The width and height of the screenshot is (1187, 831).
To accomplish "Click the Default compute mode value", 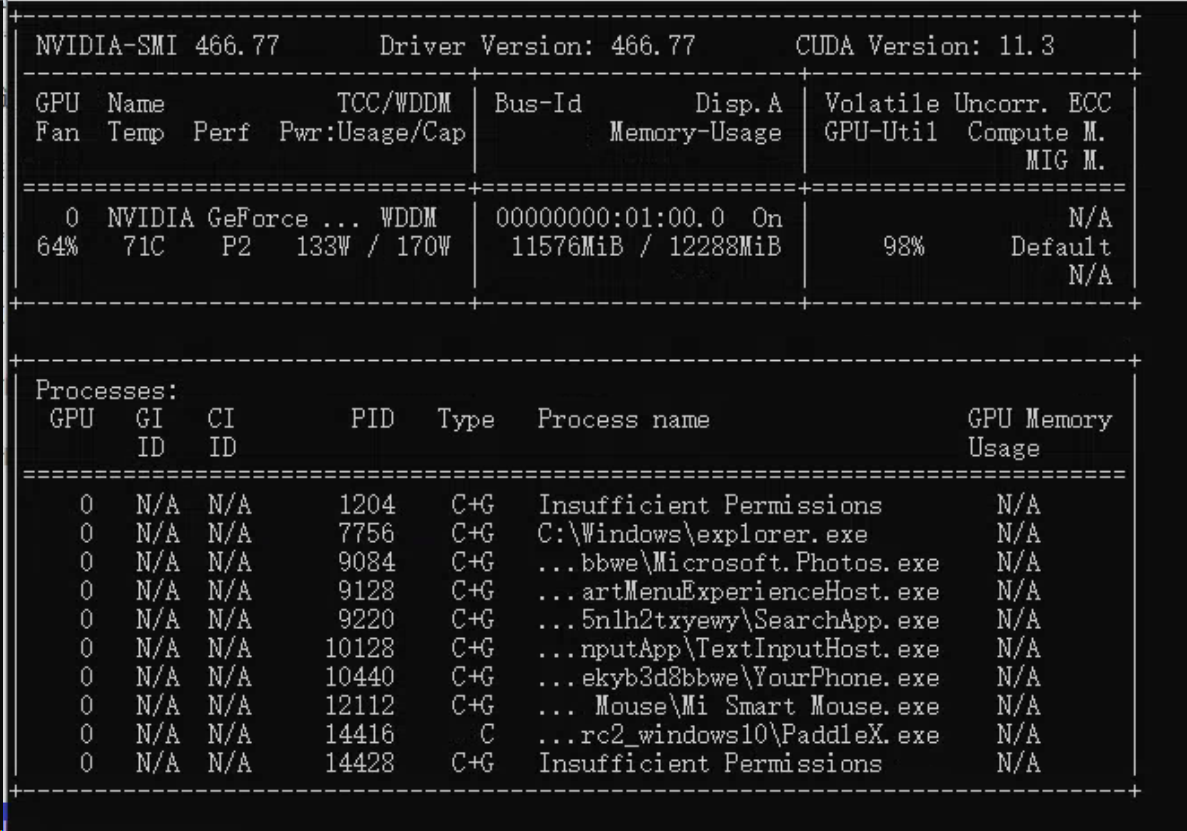I will [x=1061, y=247].
